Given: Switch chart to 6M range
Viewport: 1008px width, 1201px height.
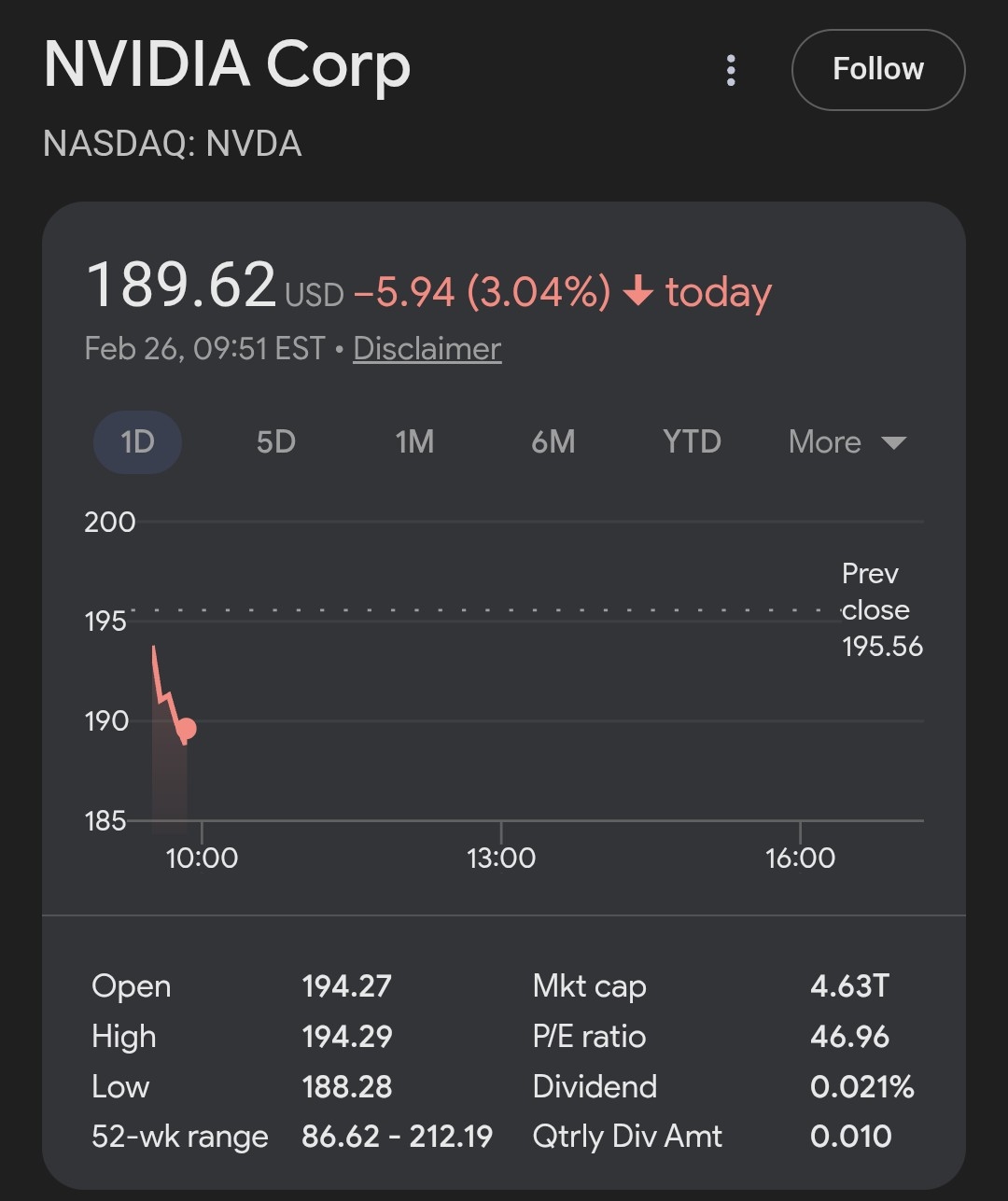Looking at the screenshot, I should coord(553,441).
